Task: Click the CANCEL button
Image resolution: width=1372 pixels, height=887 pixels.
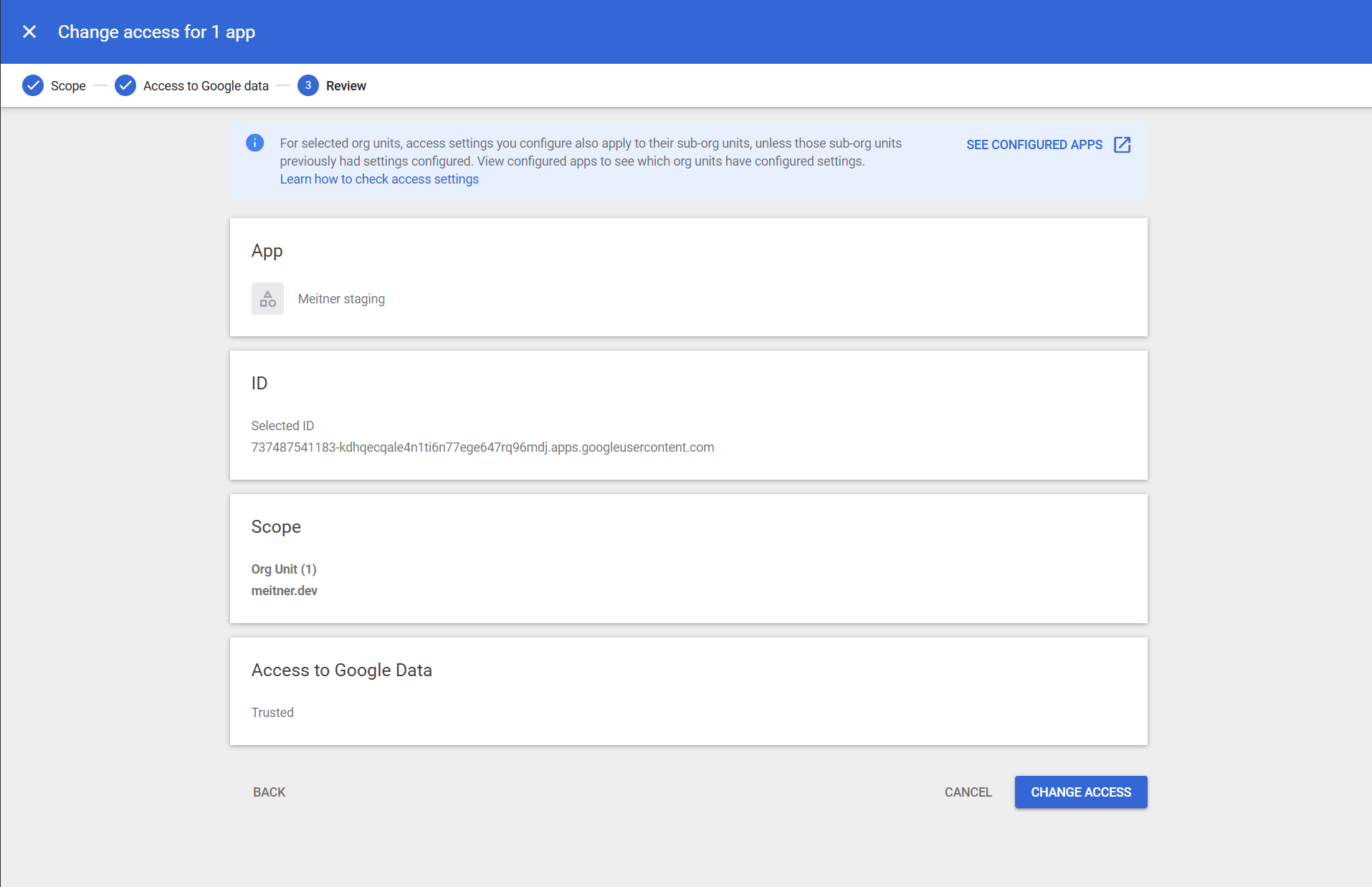Action: 968,792
